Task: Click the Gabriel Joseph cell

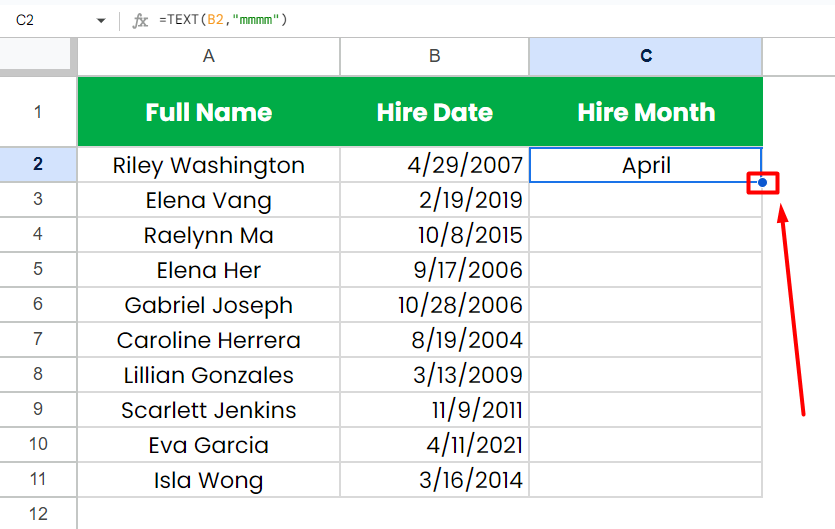Action: point(209,305)
